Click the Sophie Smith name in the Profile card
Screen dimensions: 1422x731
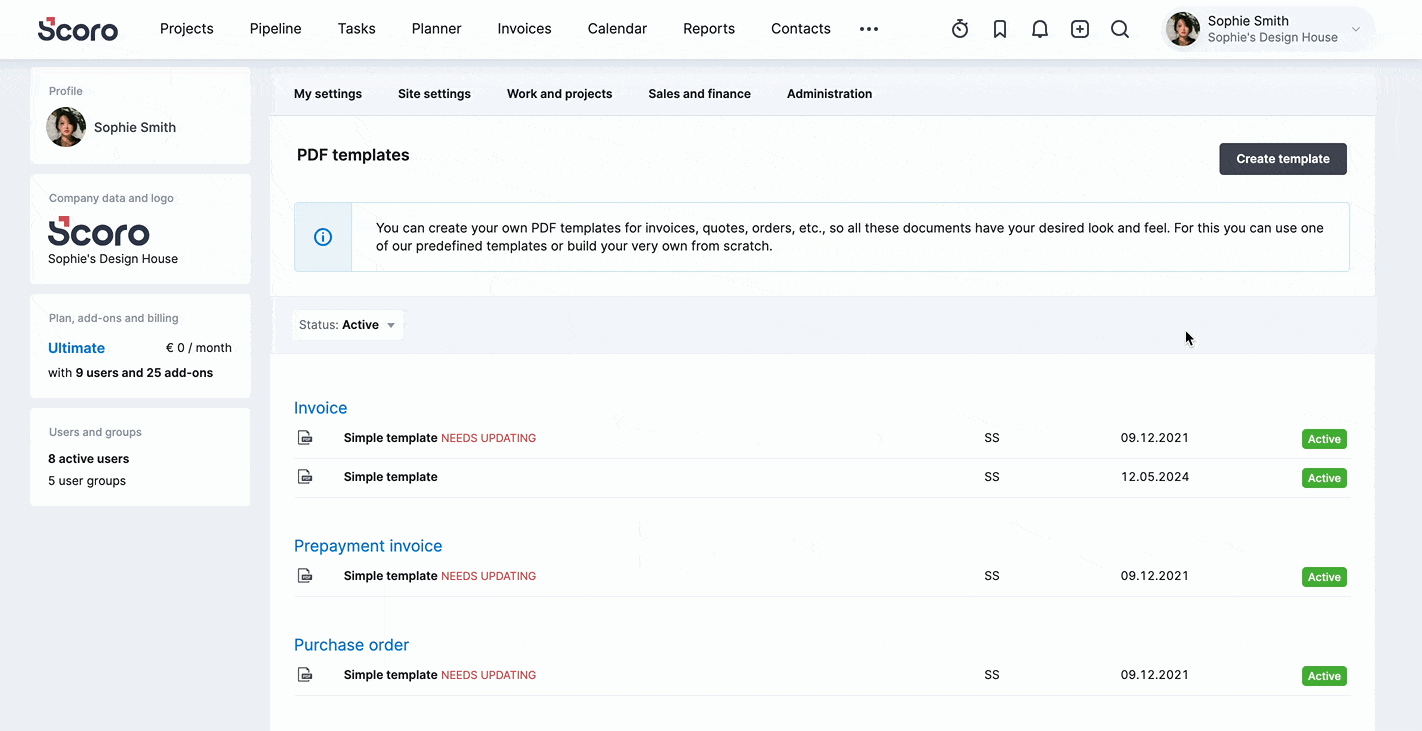point(135,127)
